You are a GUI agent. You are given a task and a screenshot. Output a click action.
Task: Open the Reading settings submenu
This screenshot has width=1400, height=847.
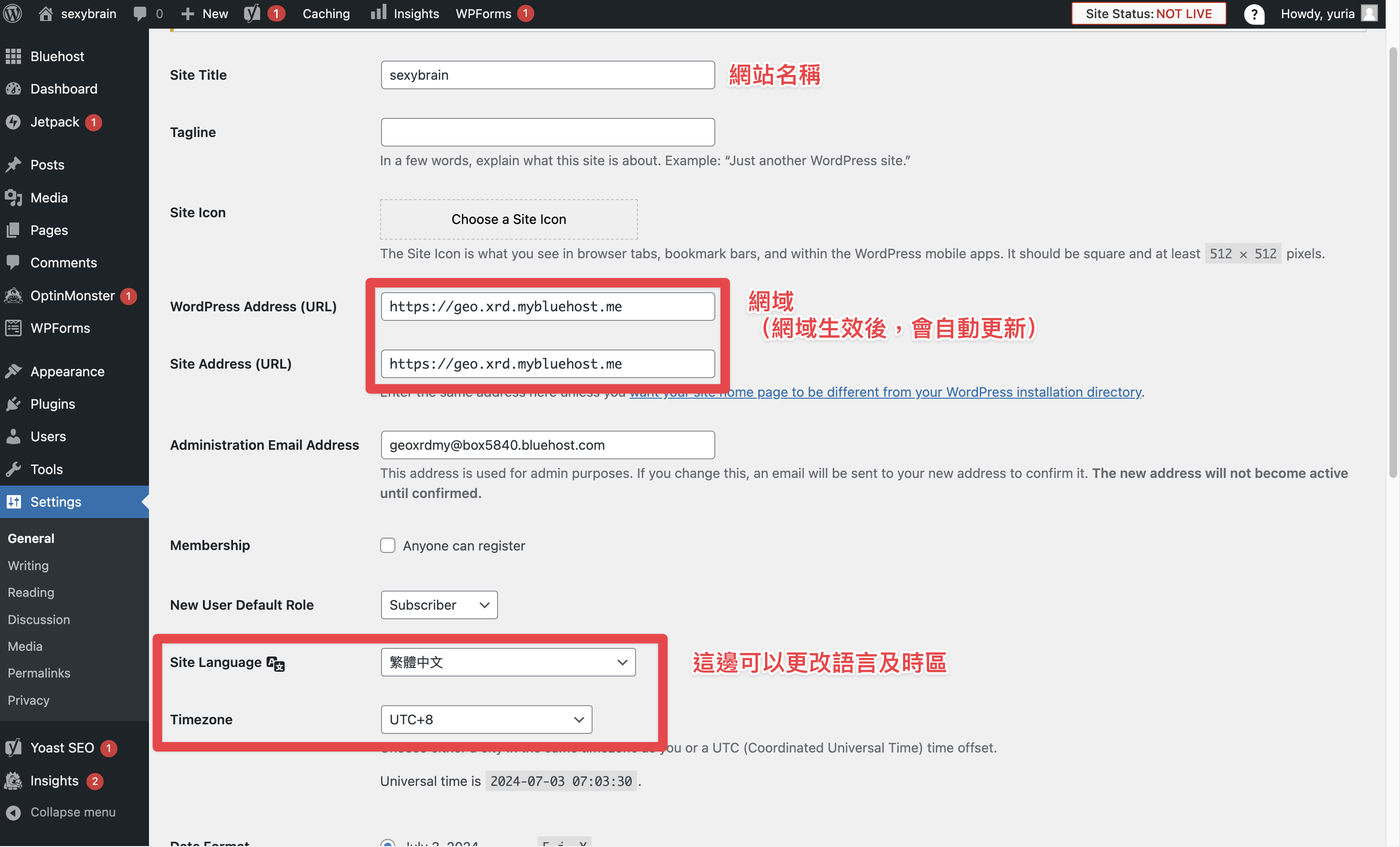pyautogui.click(x=31, y=593)
